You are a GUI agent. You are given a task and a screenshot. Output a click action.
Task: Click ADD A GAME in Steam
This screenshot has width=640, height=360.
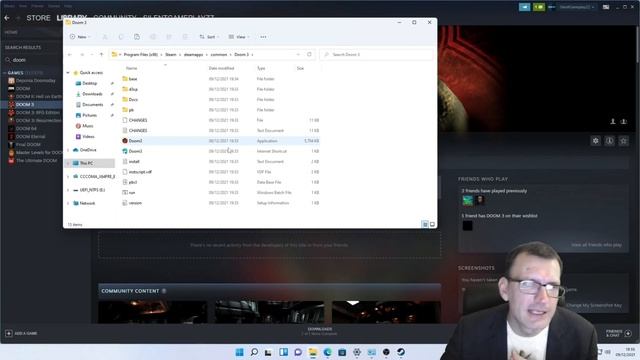click(21, 333)
